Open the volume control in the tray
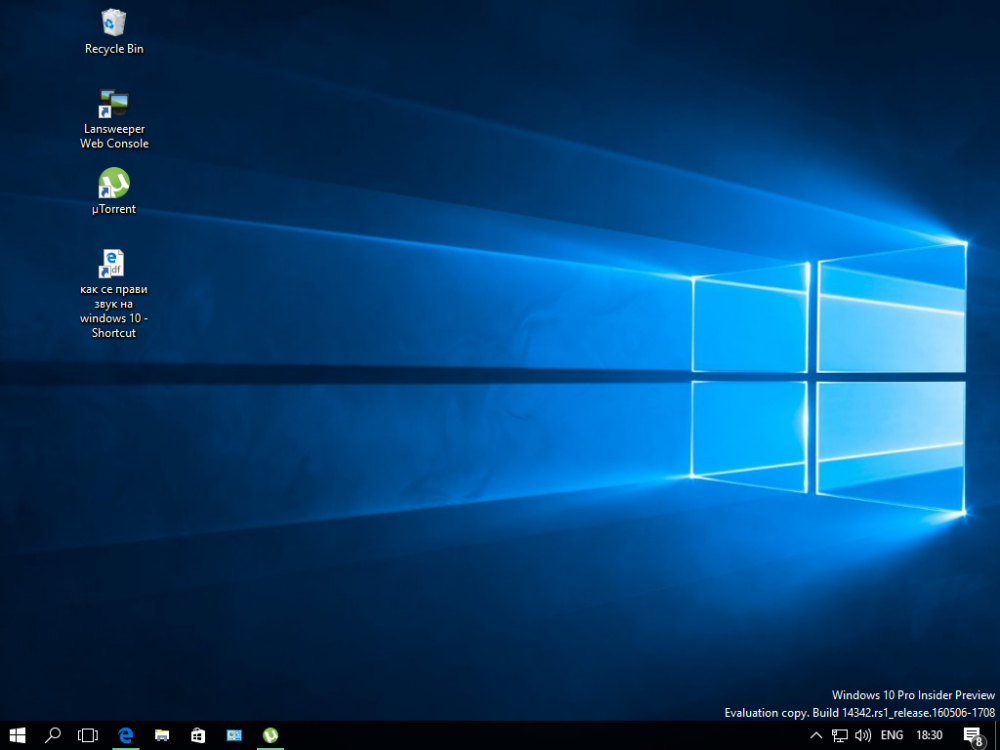 coord(863,735)
